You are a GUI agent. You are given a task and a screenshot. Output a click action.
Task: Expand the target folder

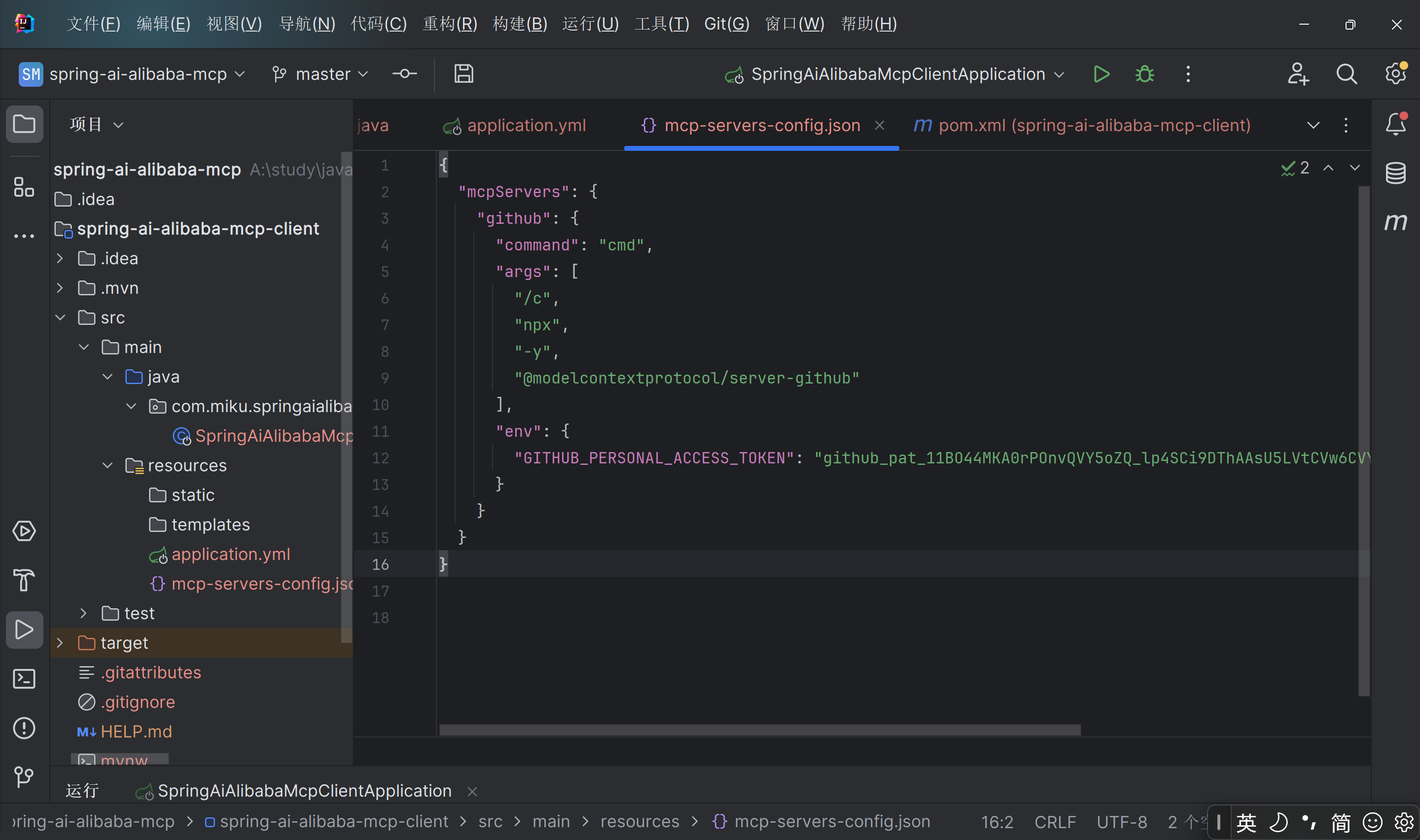[60, 643]
